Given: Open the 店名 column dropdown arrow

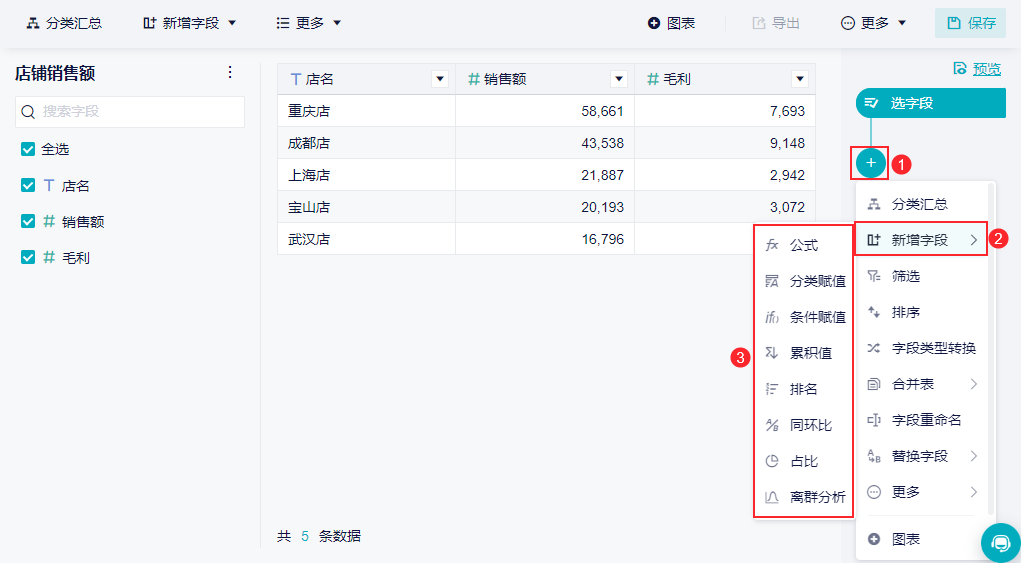Looking at the screenshot, I should 439,79.
